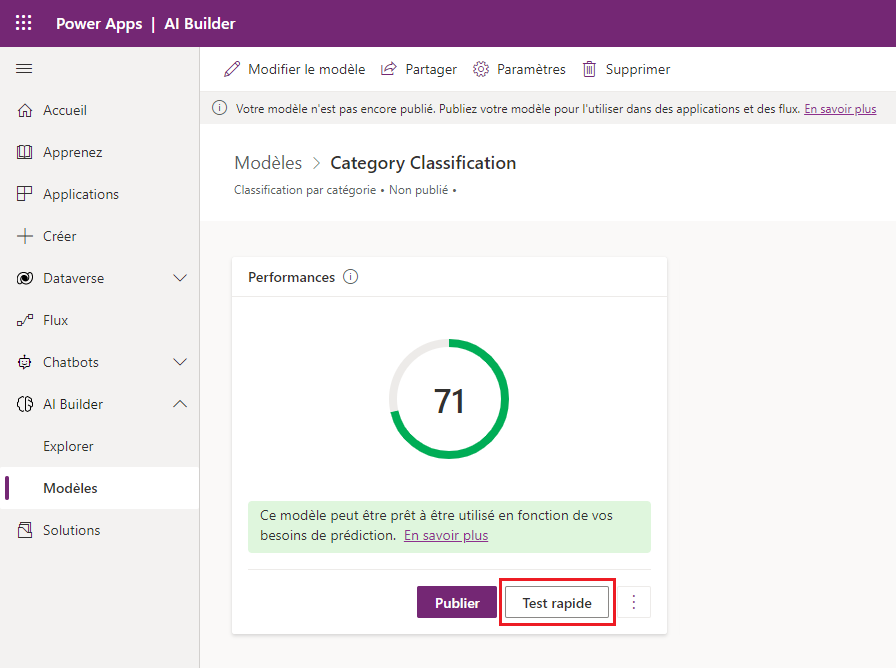Click the Dataverse swirl icon
The width and height of the screenshot is (896, 668).
click(x=25, y=278)
